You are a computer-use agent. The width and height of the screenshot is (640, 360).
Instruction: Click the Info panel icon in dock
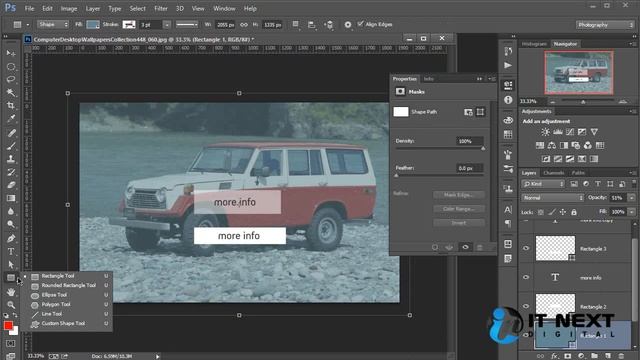coord(508,100)
